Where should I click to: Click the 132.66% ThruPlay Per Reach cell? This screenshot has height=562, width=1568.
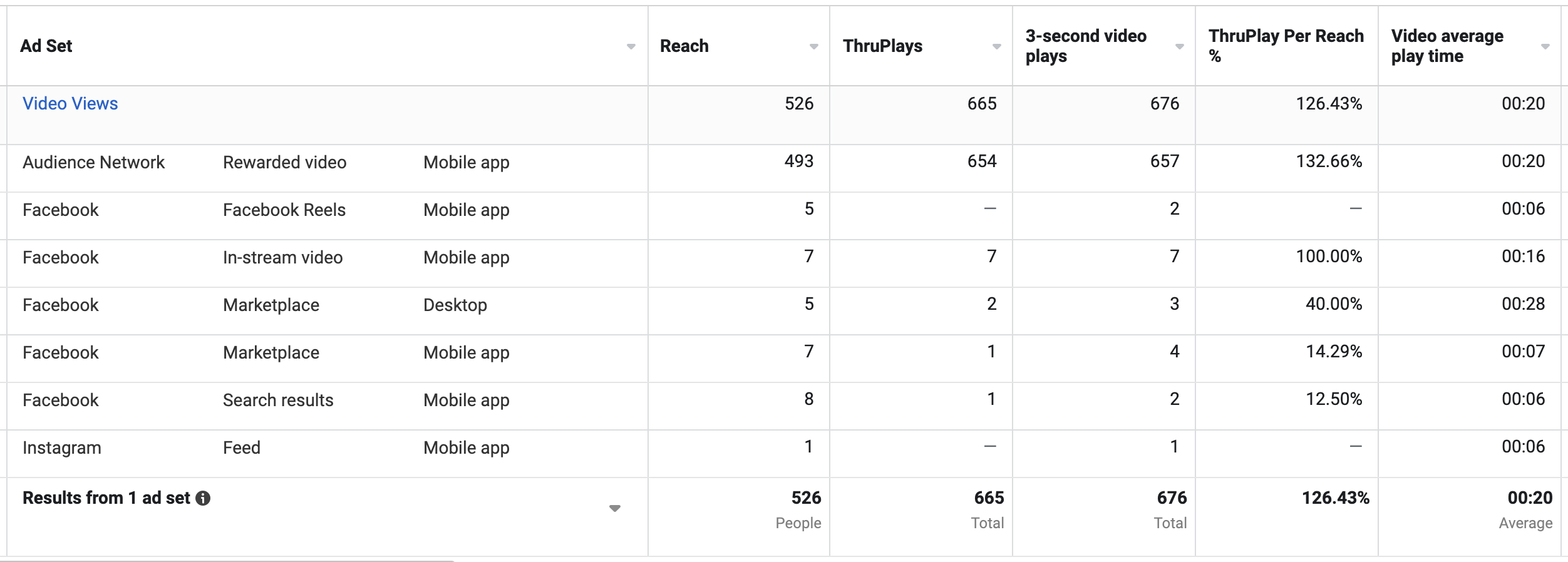click(1329, 161)
